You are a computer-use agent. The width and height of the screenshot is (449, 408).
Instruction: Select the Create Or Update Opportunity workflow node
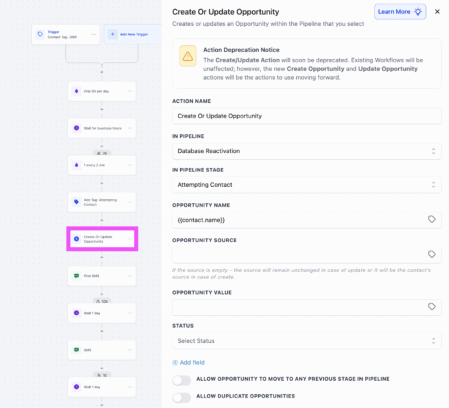[x=102, y=239]
